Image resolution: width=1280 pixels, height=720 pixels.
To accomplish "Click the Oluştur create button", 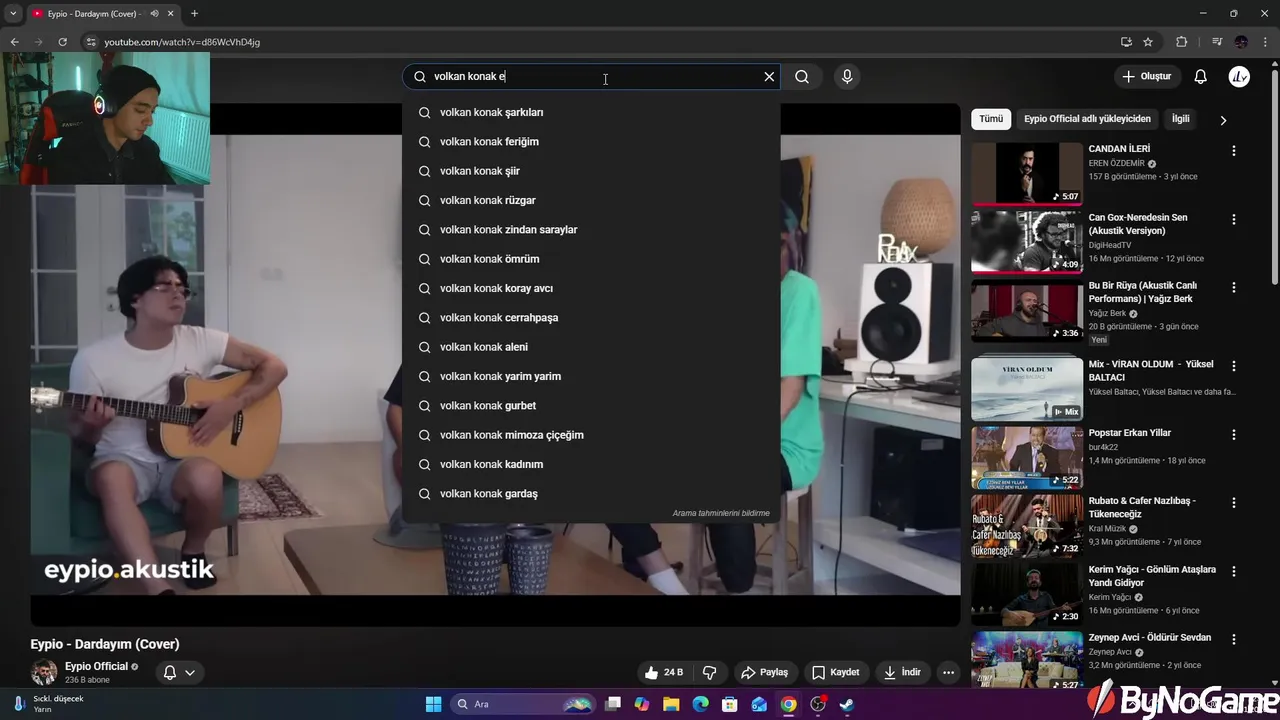I will point(1146,77).
